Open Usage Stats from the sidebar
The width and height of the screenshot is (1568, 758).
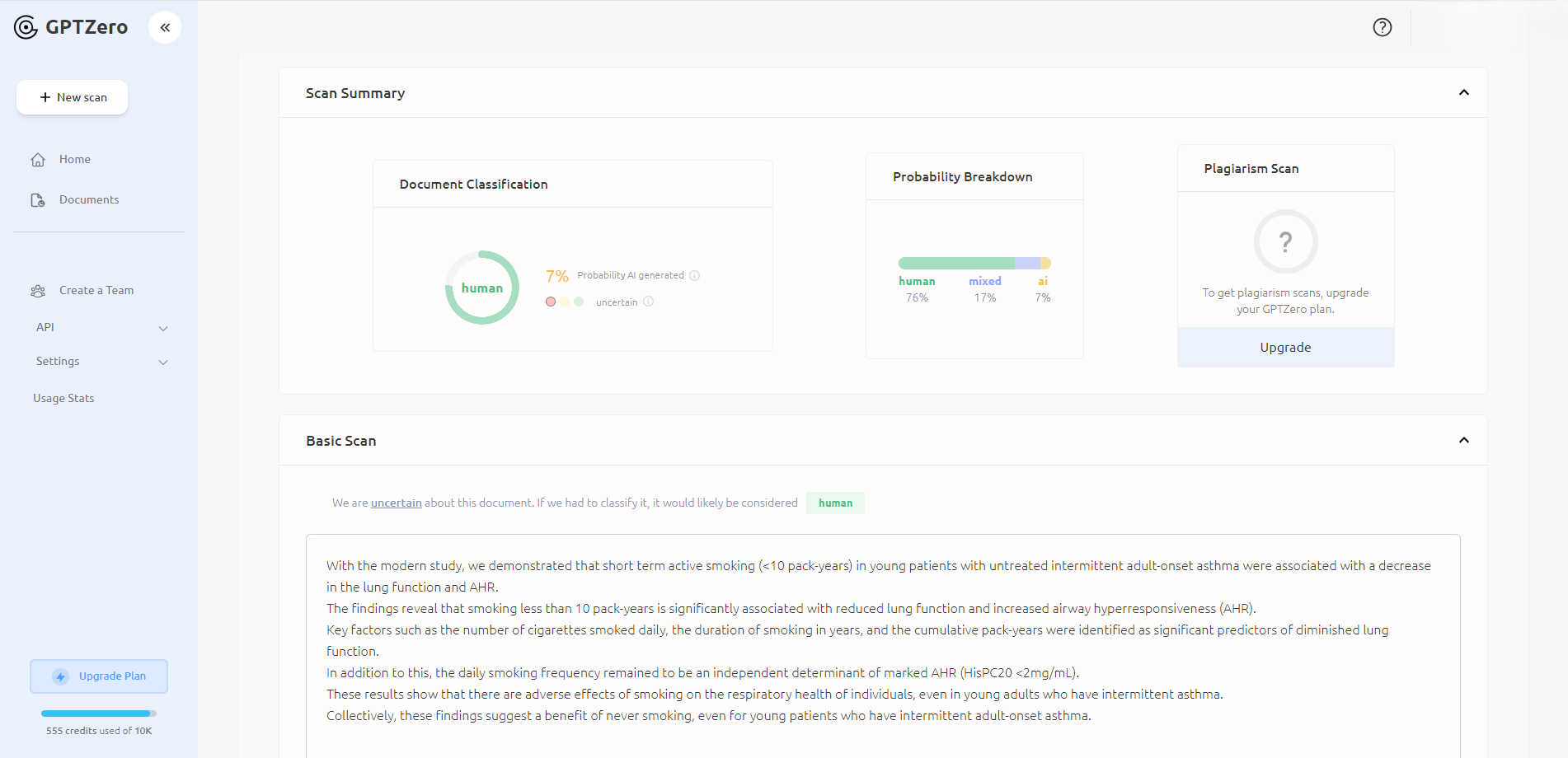point(63,398)
